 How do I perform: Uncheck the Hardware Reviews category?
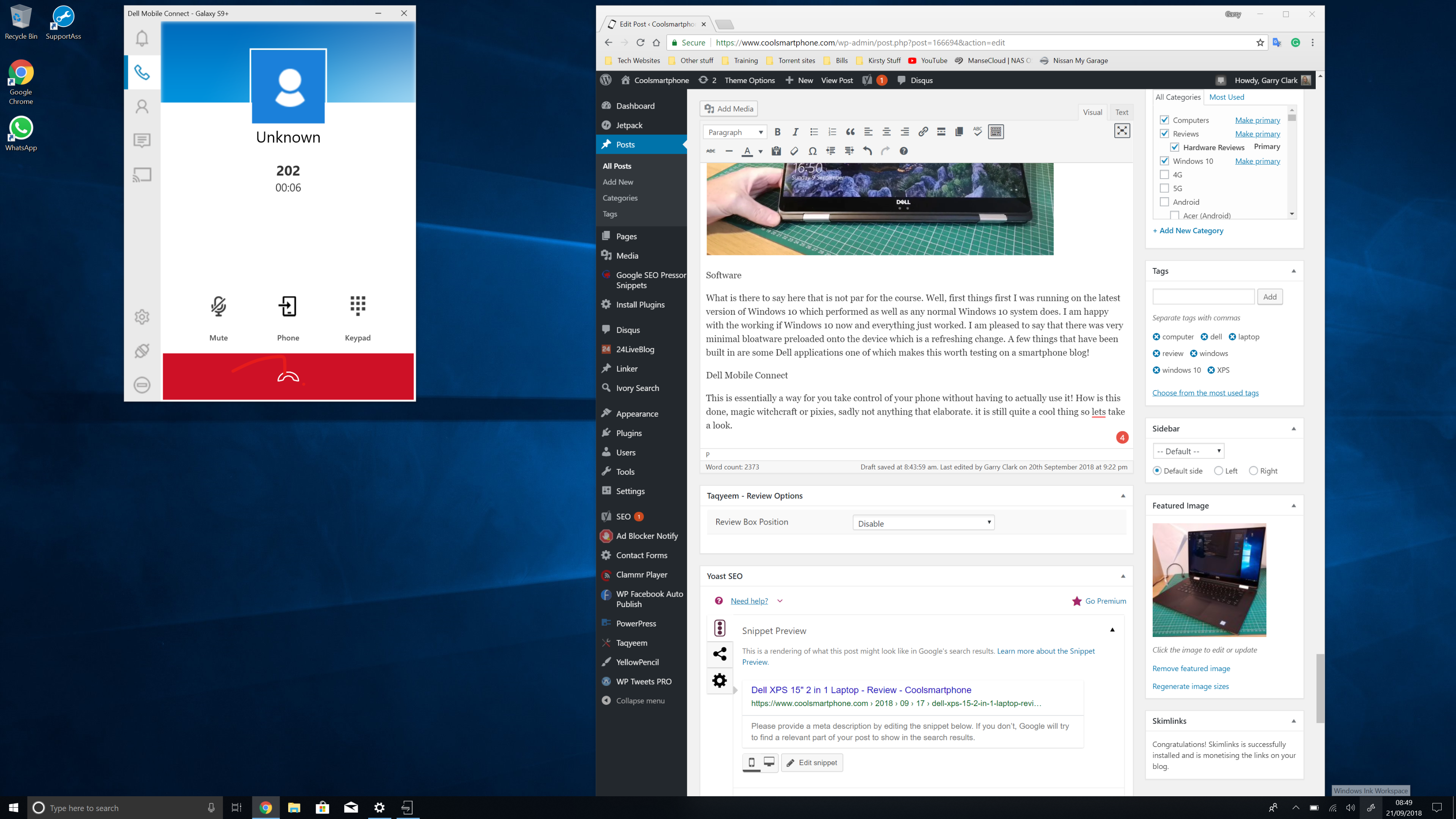tap(1175, 147)
